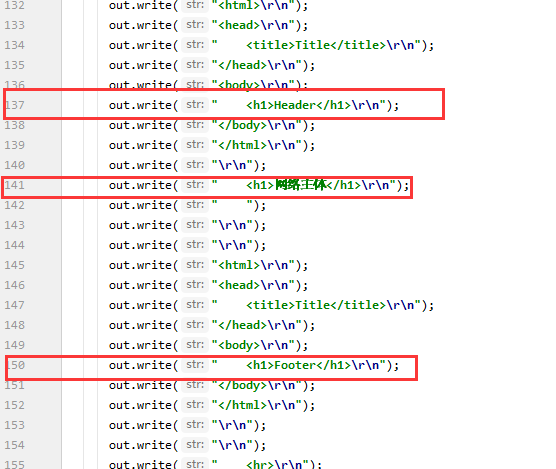Click gutter line number 148
This screenshot has width=556, height=469.
click(15, 325)
